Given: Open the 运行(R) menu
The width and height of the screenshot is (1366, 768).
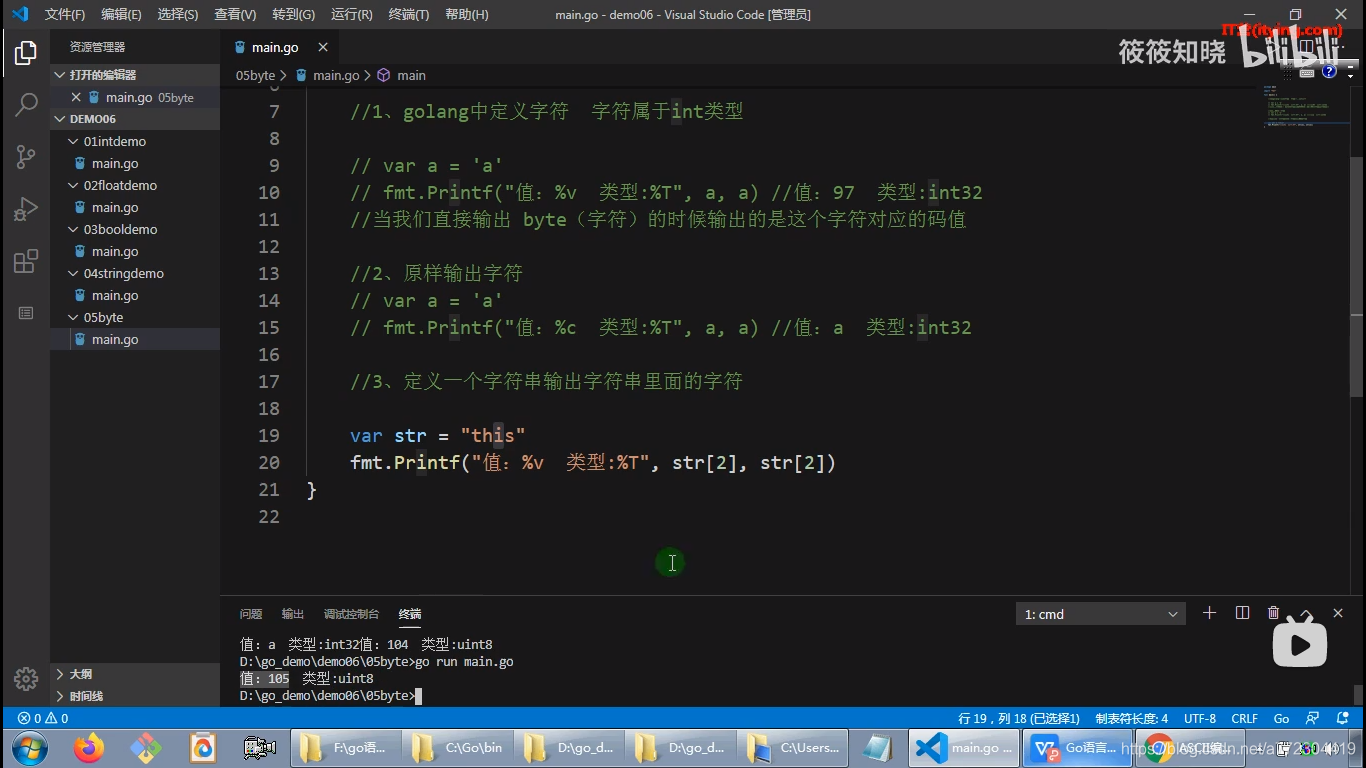Looking at the screenshot, I should click(x=351, y=15).
